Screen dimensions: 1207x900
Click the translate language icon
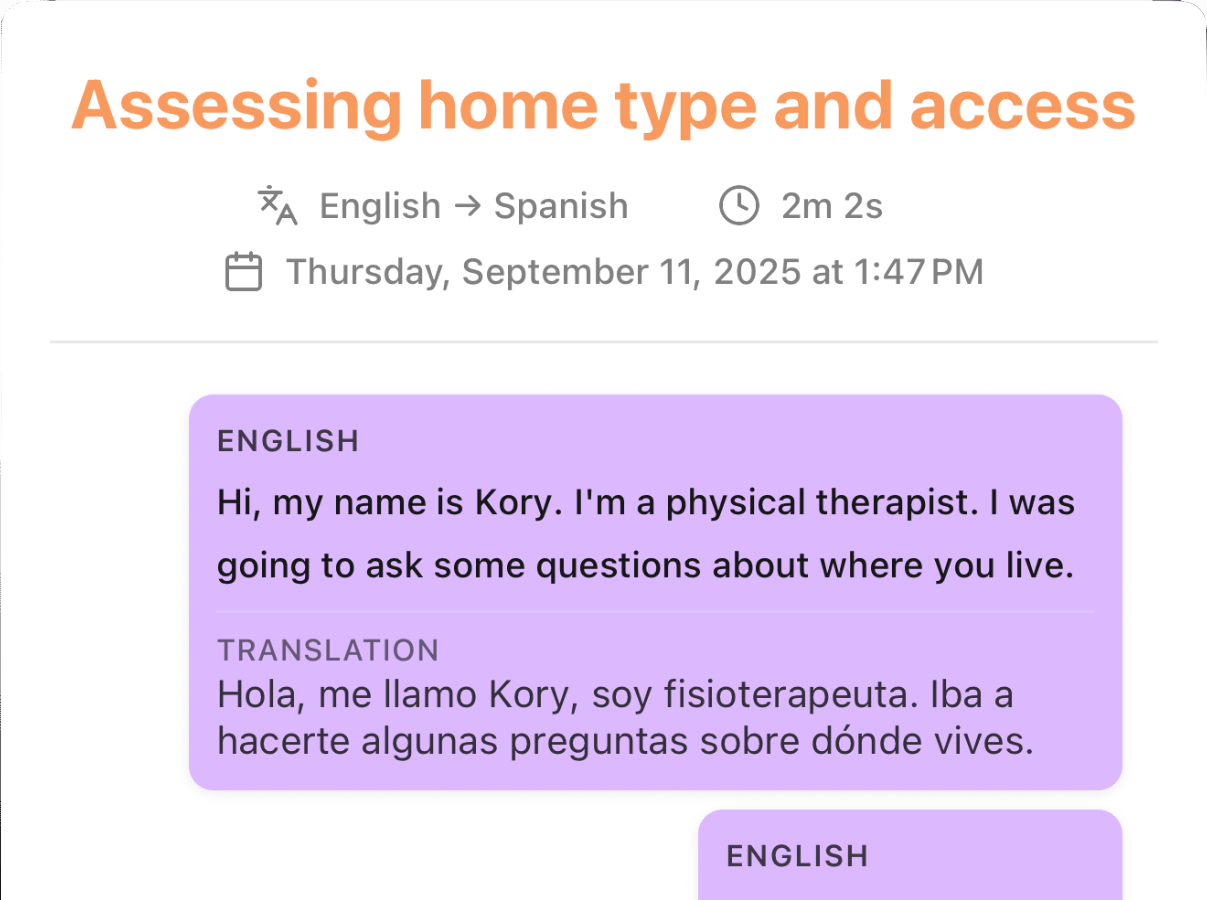tap(278, 206)
